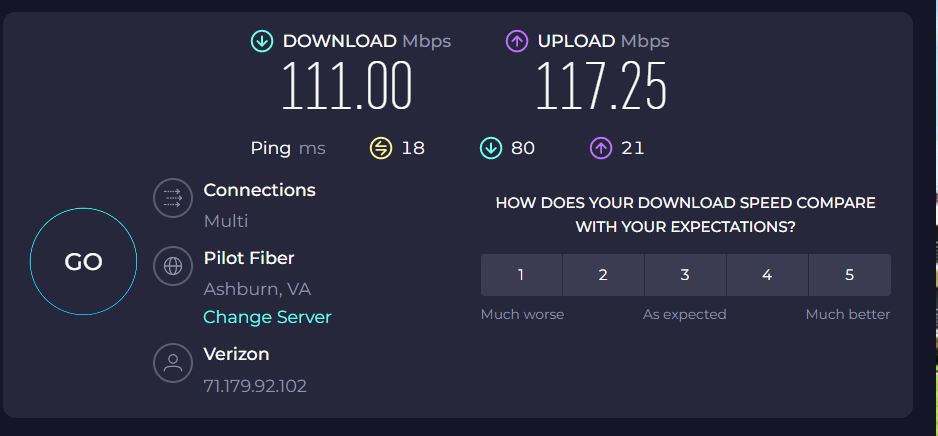
Task: Click the Pilot Fiber server name
Action: click(x=249, y=258)
